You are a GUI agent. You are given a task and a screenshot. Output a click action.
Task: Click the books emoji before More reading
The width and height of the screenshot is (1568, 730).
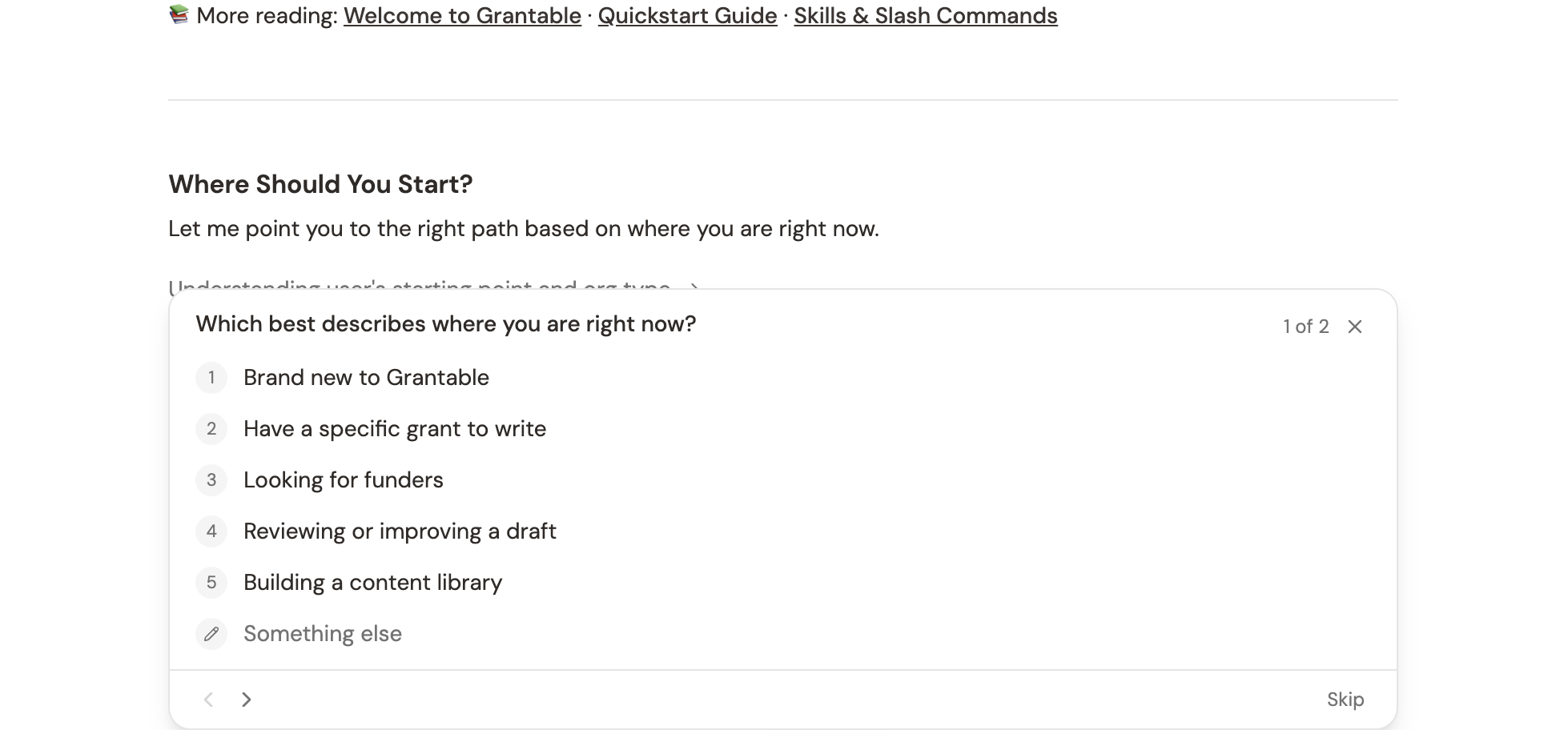tap(178, 14)
